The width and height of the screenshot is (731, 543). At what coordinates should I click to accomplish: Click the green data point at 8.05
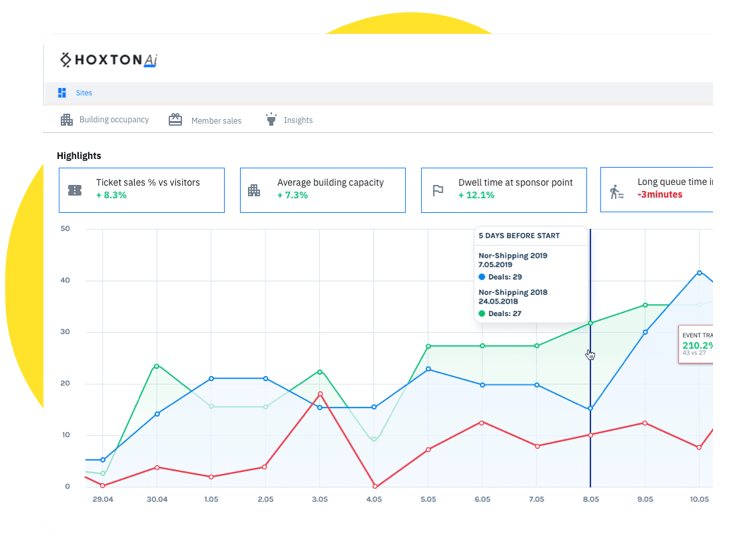click(x=590, y=323)
